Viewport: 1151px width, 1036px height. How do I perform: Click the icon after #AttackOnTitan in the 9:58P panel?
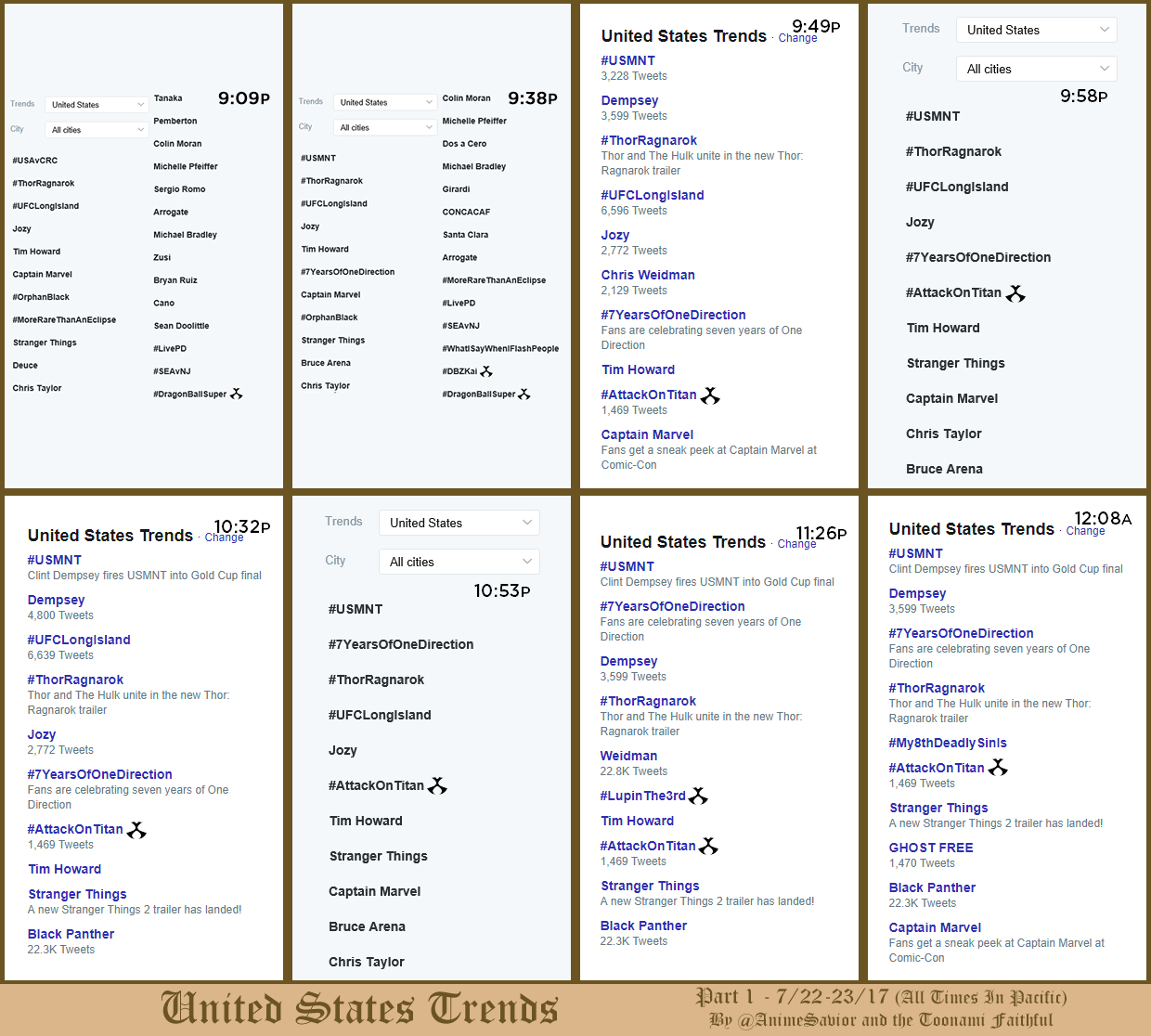point(1015,293)
